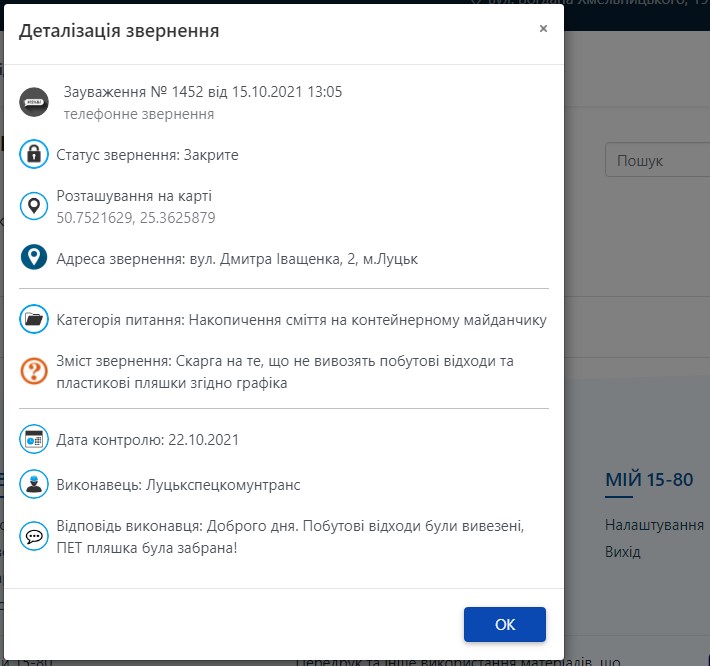Click the folder icon next to Категорія питання
This screenshot has height=666, width=710.
(35, 320)
